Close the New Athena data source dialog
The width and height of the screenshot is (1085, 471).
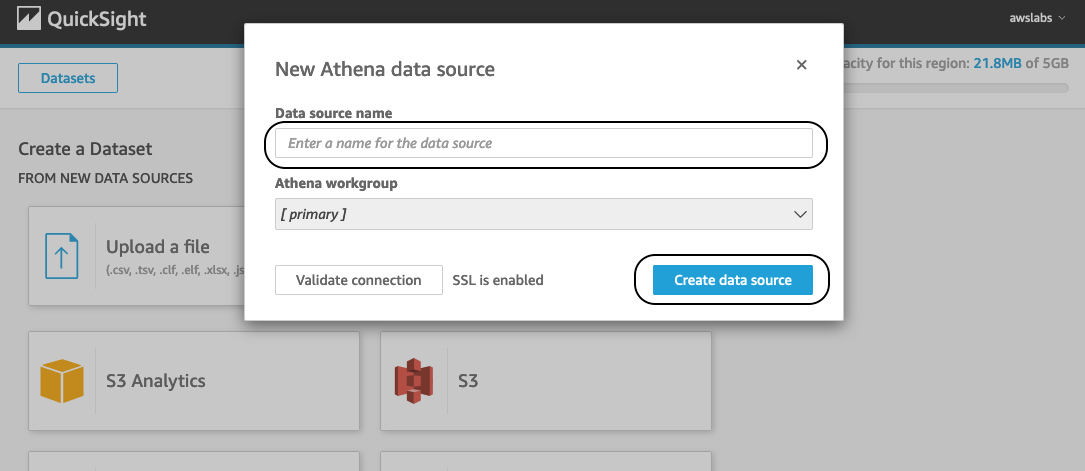[801, 65]
